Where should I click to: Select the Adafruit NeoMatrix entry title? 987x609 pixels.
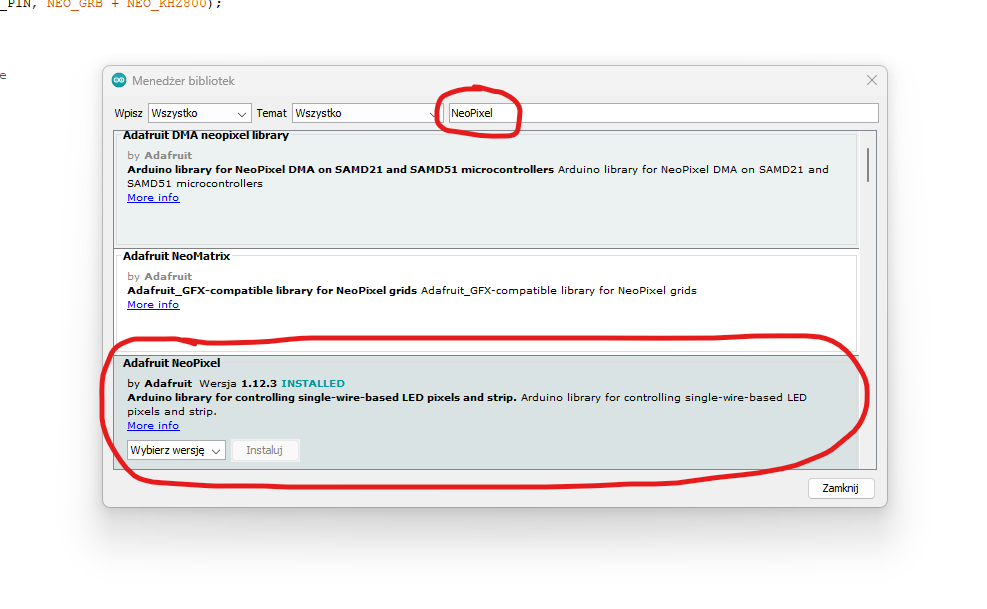[176, 256]
